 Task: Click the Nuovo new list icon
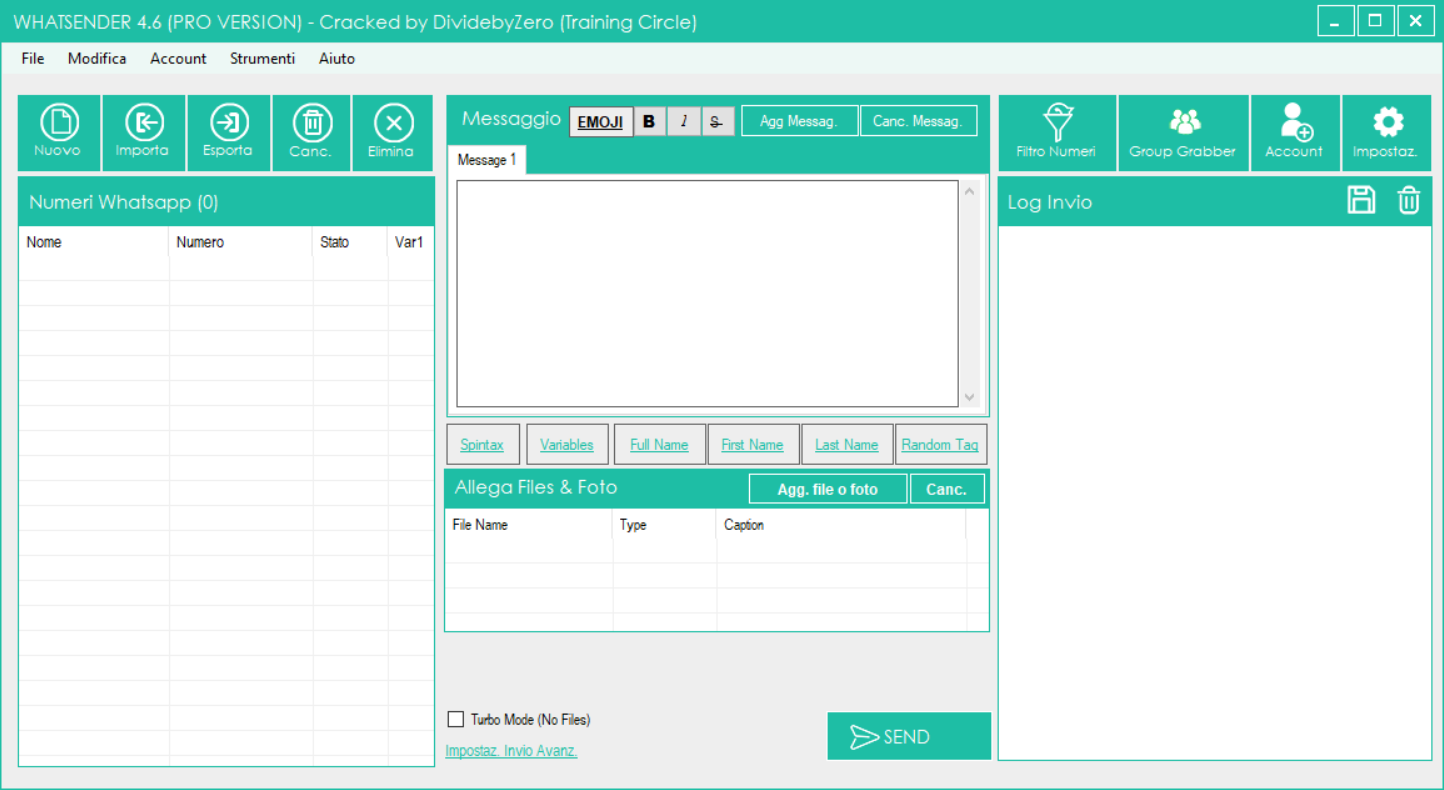[58, 133]
